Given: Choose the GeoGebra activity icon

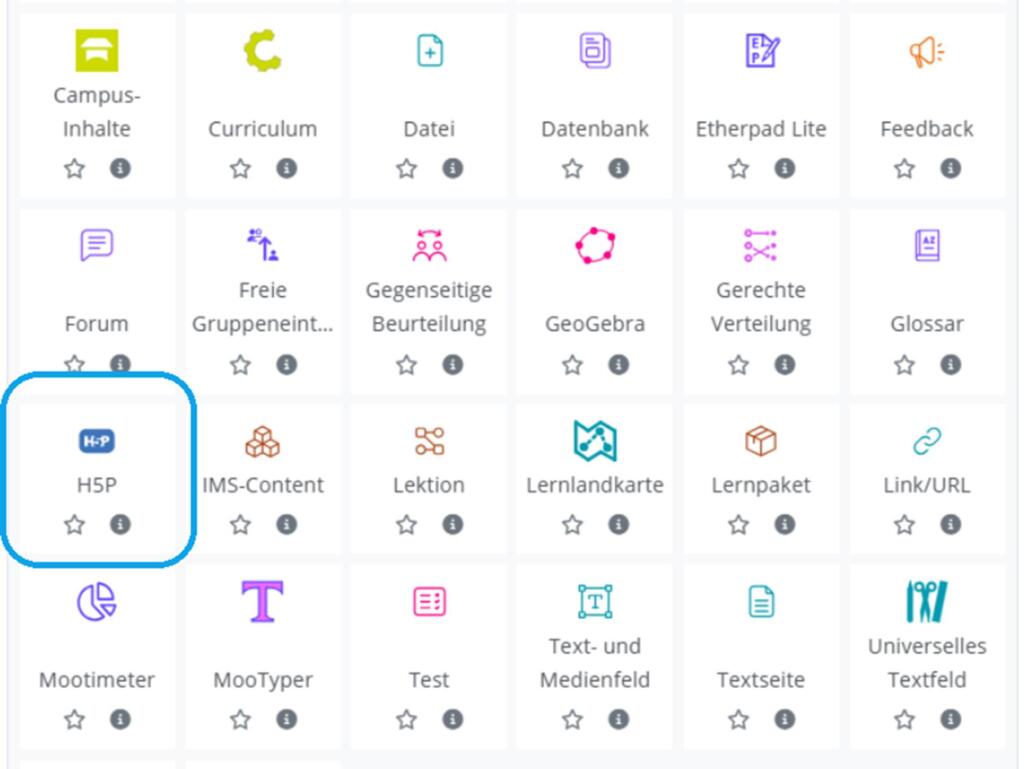Looking at the screenshot, I should [x=595, y=245].
